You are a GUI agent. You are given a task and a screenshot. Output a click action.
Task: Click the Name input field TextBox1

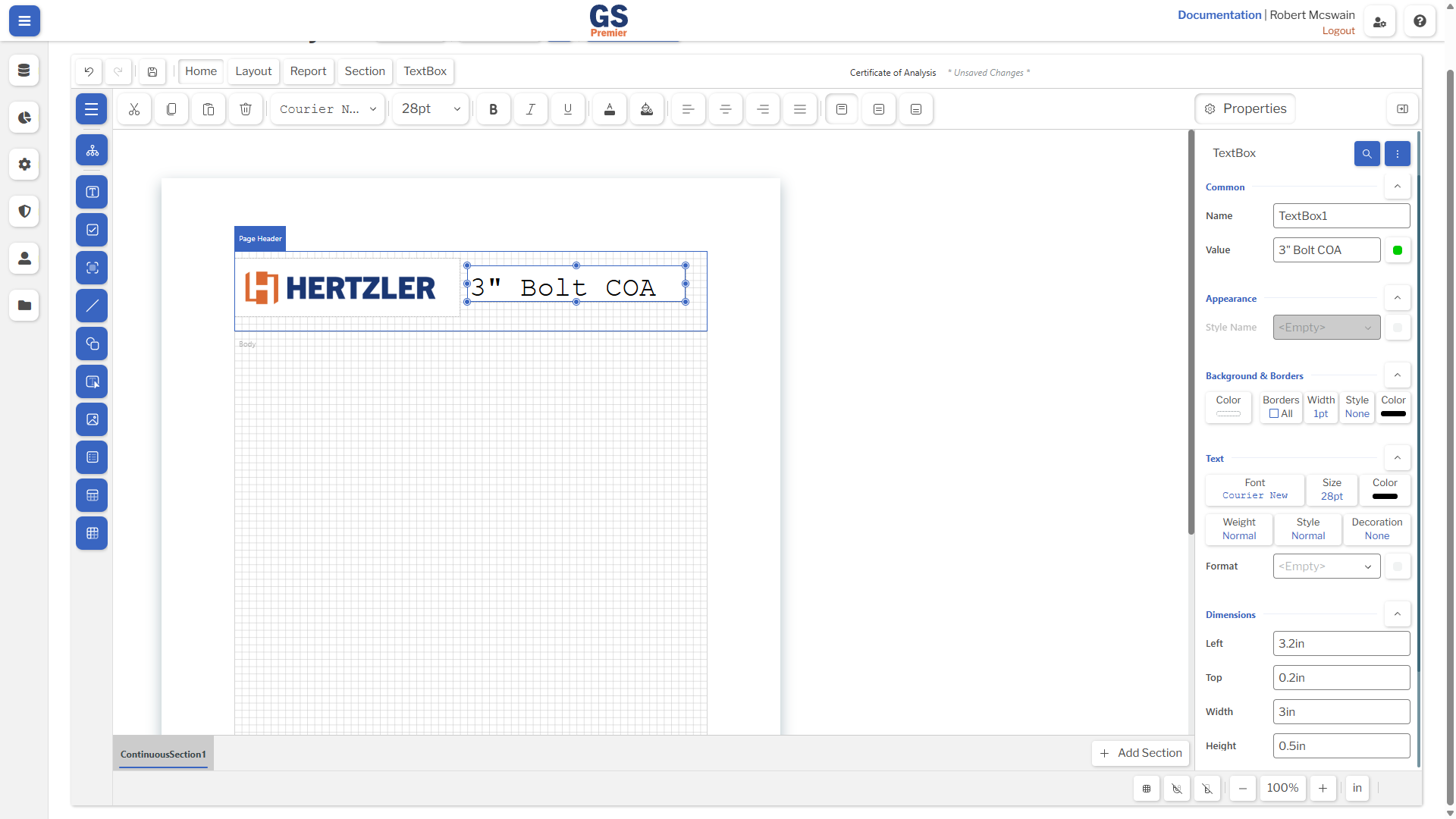point(1341,216)
